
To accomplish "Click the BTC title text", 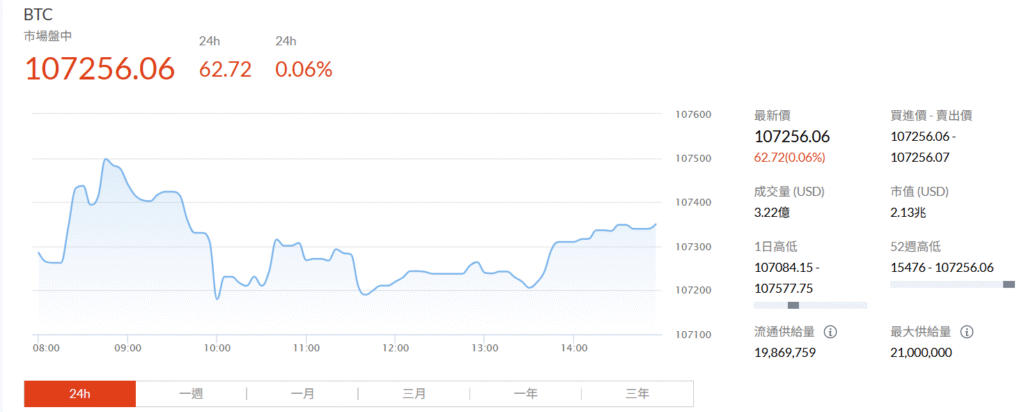I will [x=38, y=15].
